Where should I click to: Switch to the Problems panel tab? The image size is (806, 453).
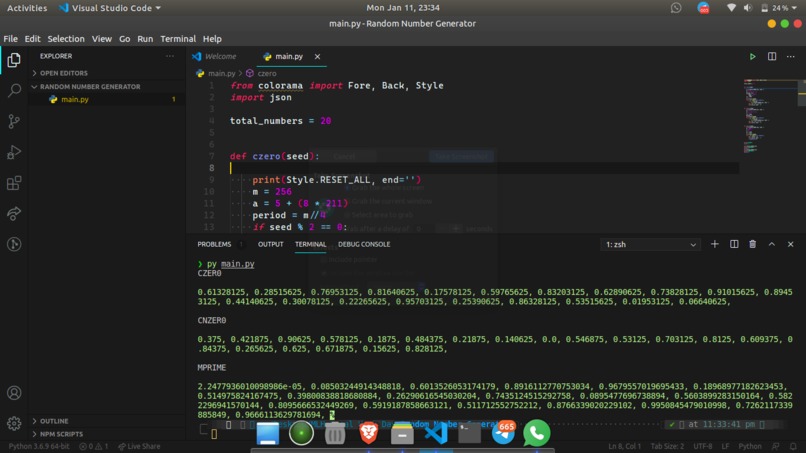tap(214, 244)
